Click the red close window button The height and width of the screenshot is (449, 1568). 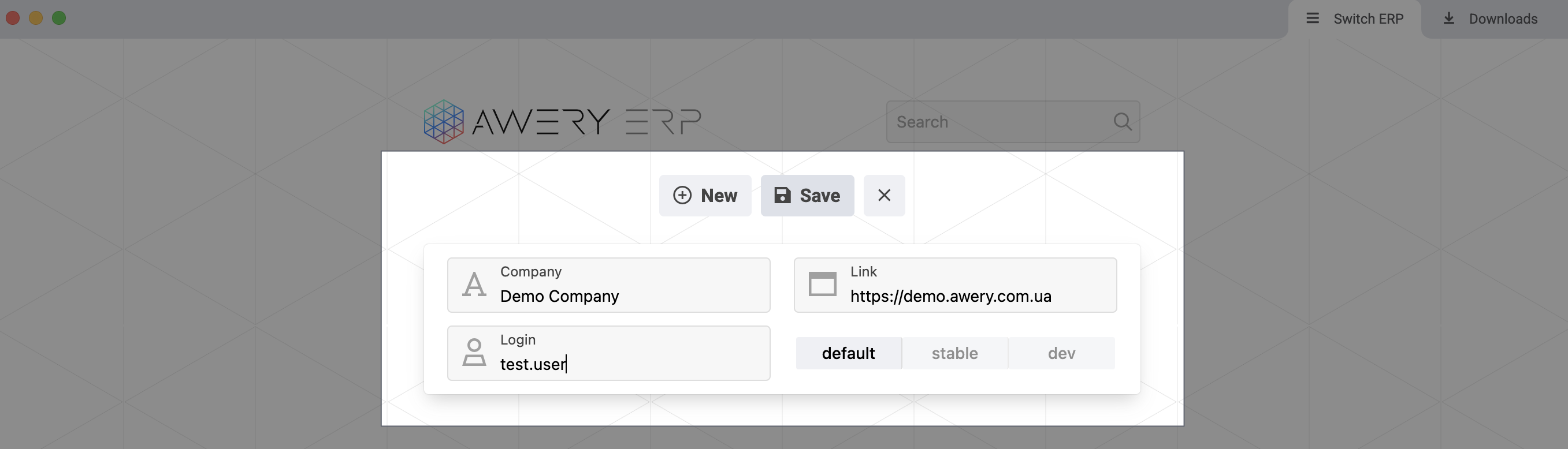(13, 18)
